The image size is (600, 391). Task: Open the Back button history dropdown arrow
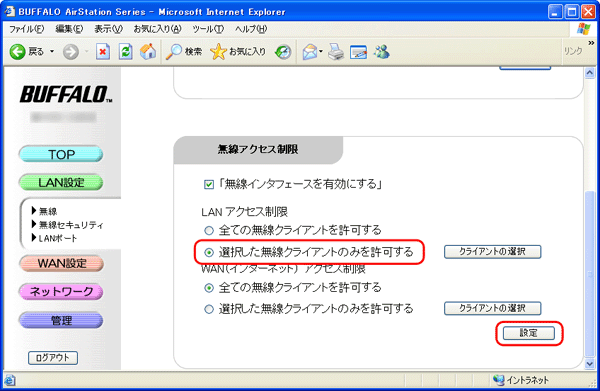[x=52, y=52]
